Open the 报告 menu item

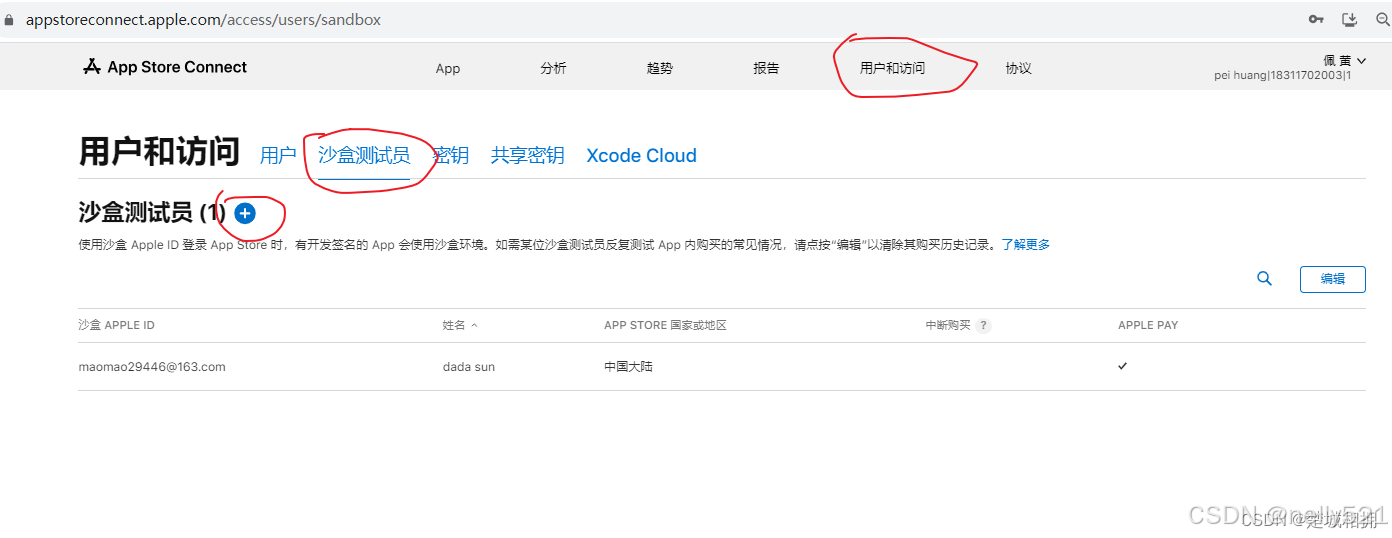pos(766,68)
